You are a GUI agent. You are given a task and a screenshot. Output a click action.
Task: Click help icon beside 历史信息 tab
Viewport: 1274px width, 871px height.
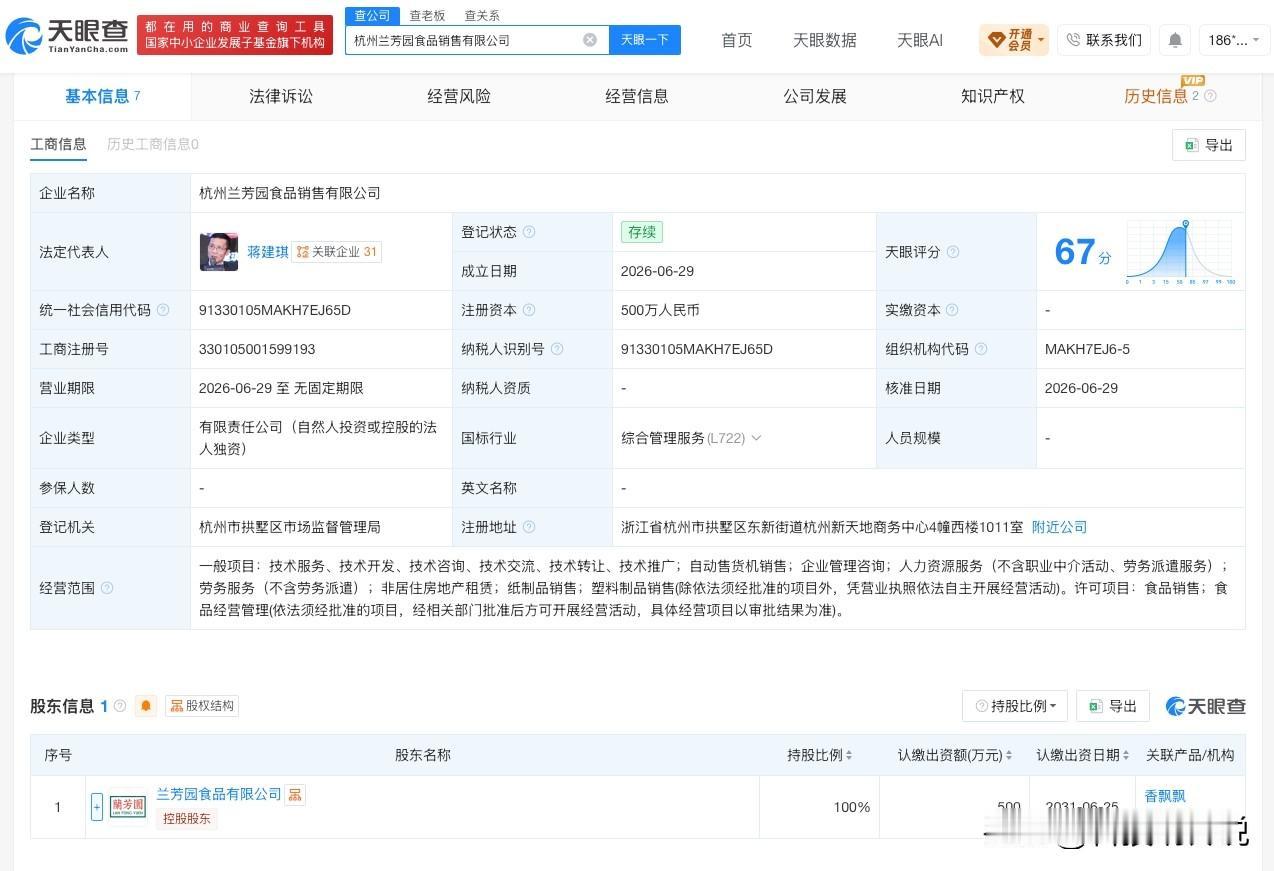1210,96
